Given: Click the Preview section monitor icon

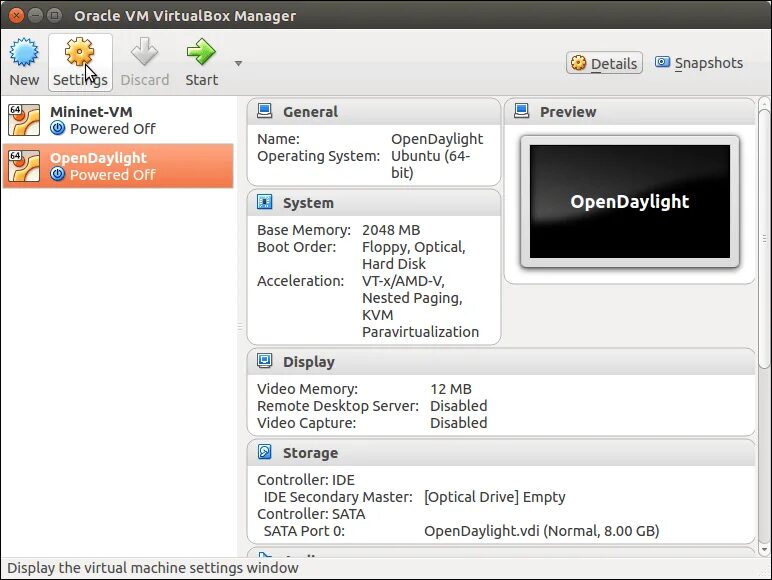Looking at the screenshot, I should [521, 111].
